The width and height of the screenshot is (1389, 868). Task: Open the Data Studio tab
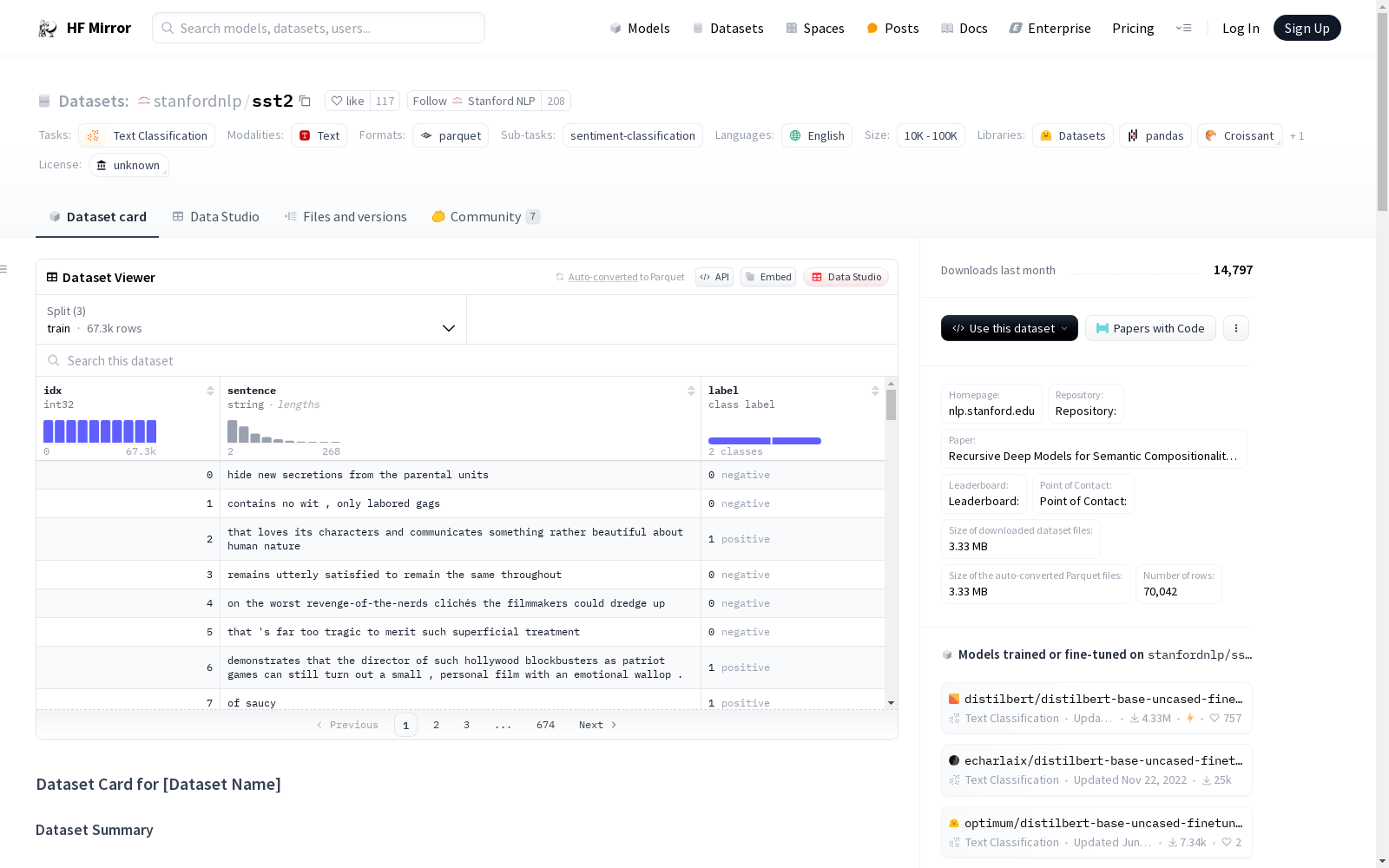pyautogui.click(x=216, y=217)
